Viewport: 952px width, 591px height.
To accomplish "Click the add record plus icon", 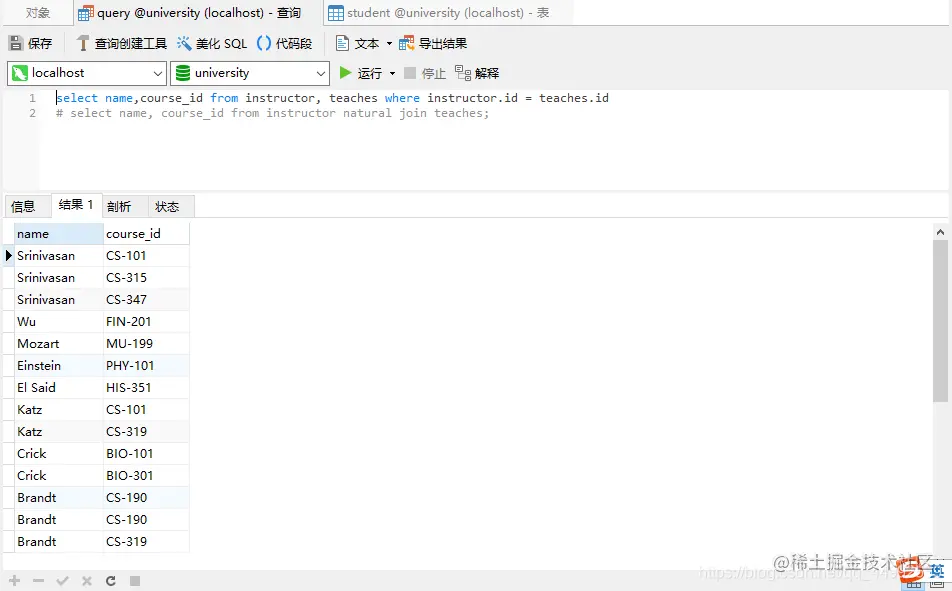I will pos(15,581).
